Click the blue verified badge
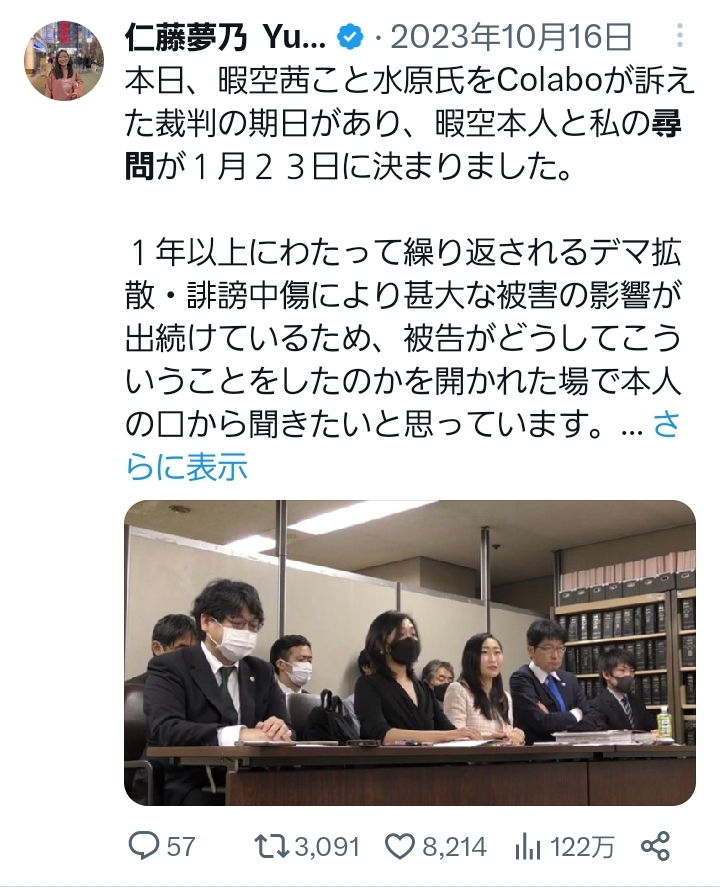The image size is (720, 889). pos(350,38)
